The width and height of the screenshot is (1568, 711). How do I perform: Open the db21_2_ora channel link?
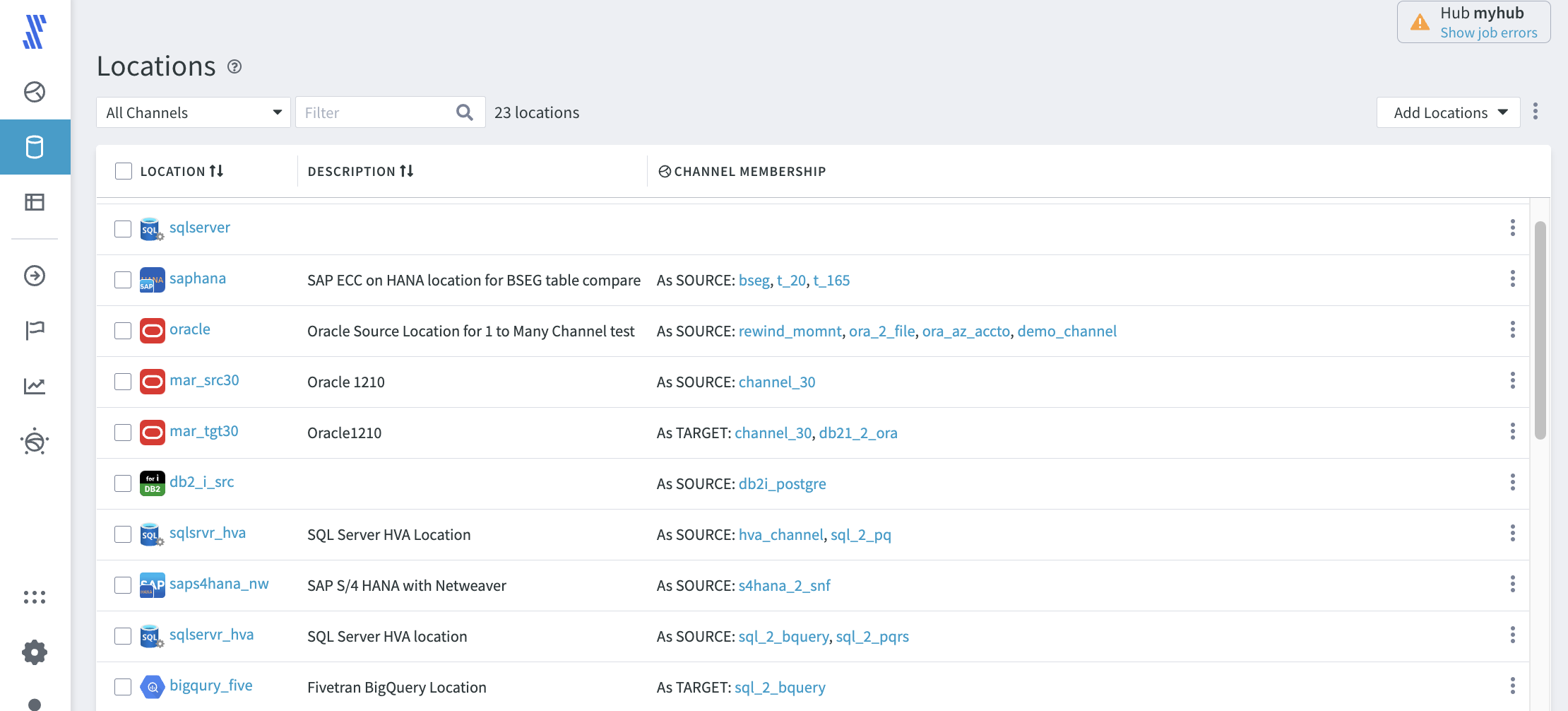858,433
